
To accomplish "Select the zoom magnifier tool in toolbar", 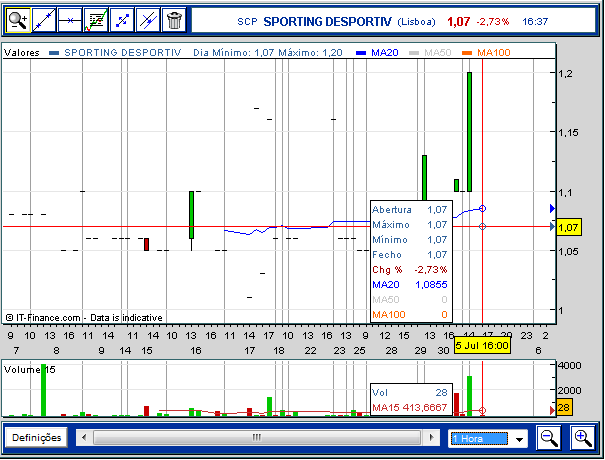I will 18,20.
